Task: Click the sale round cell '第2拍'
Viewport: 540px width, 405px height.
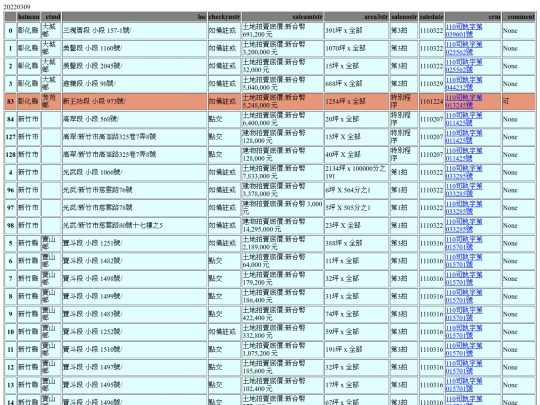Action: pos(404,84)
